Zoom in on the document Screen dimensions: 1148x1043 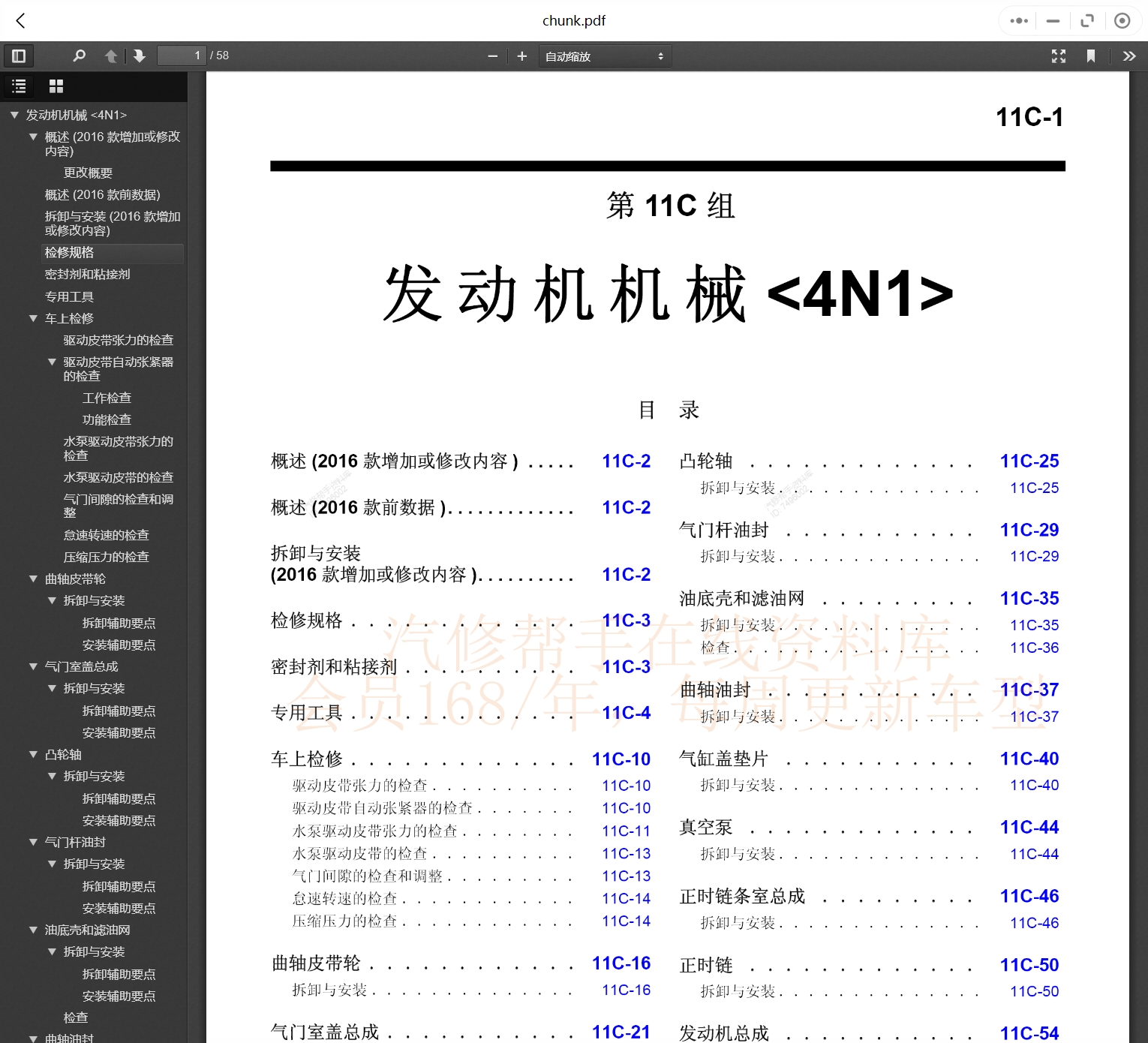(x=522, y=56)
